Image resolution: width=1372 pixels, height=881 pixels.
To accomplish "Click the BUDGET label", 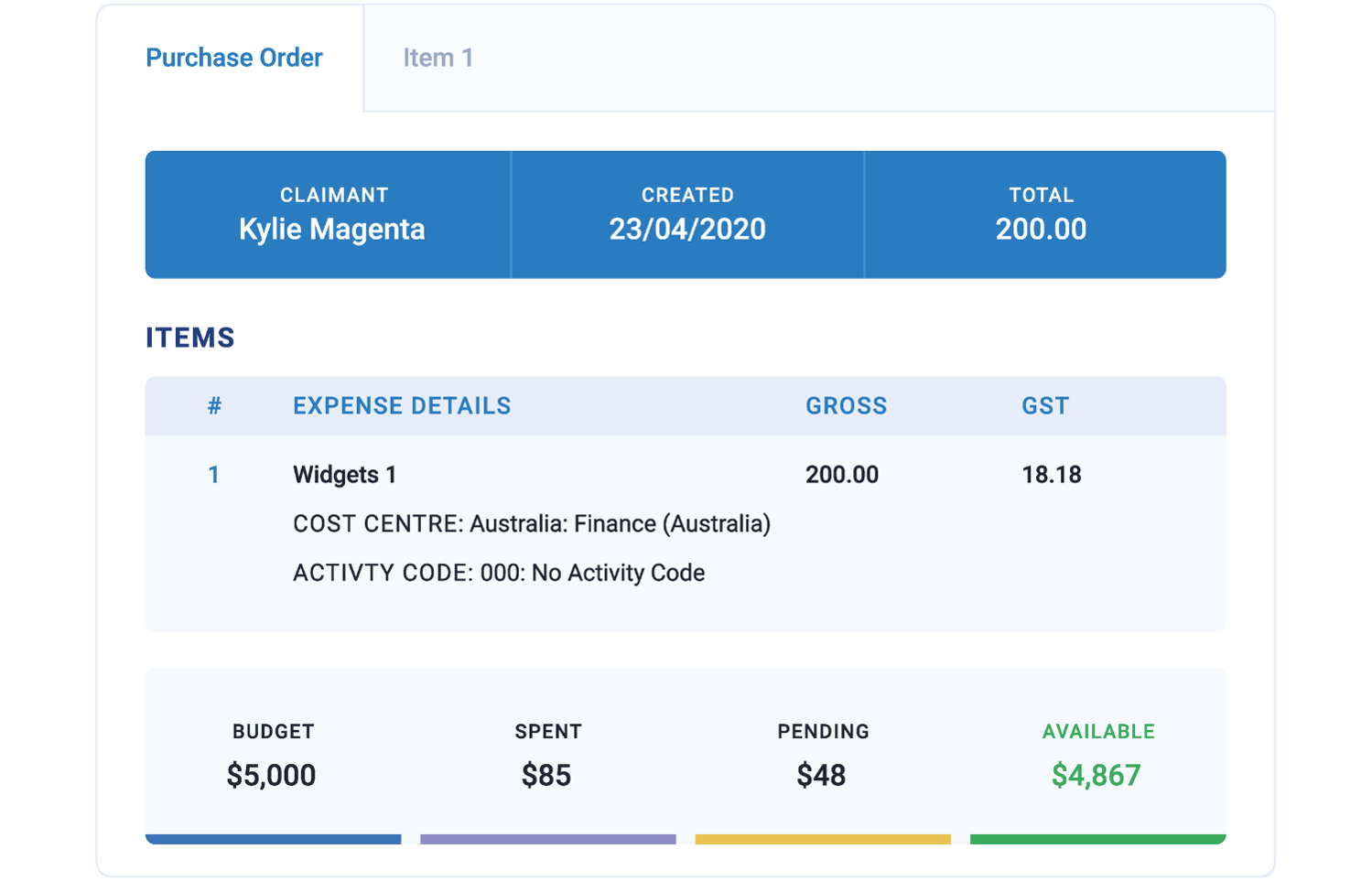I will click(274, 732).
